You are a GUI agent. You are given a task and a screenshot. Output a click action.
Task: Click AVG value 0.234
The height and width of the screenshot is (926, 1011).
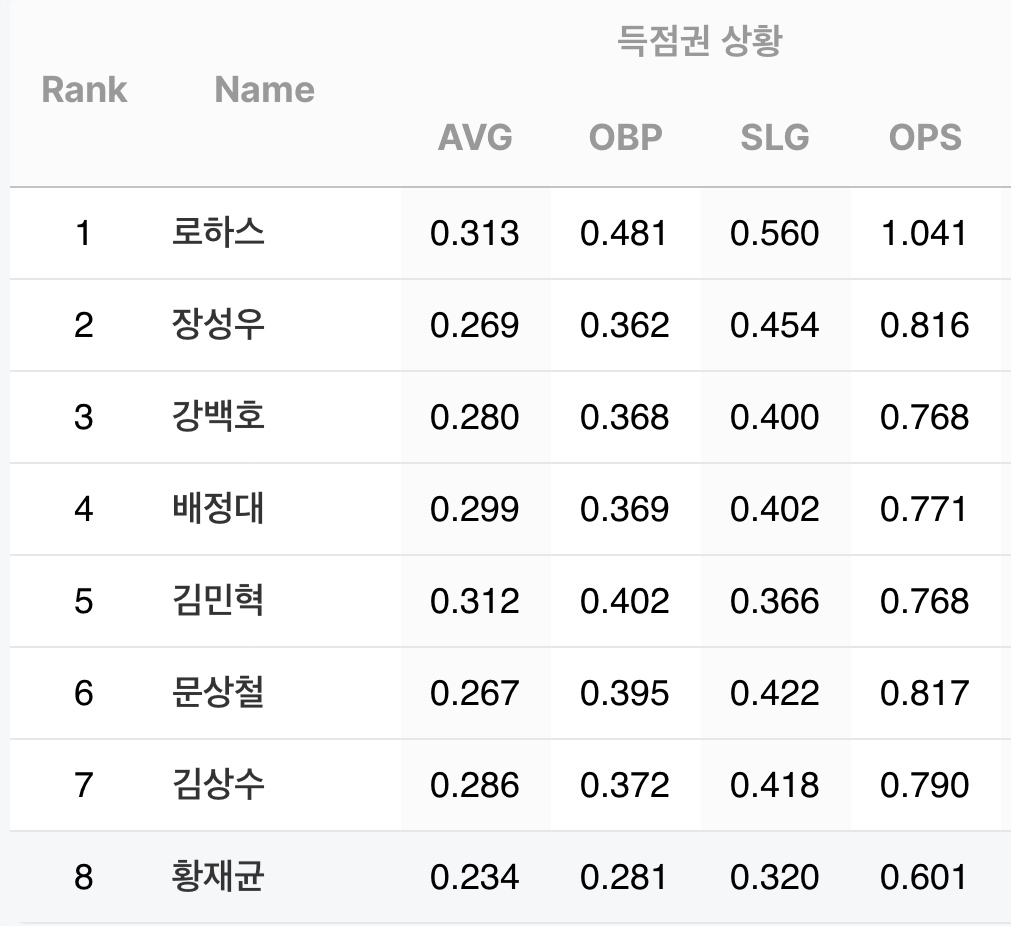point(475,877)
